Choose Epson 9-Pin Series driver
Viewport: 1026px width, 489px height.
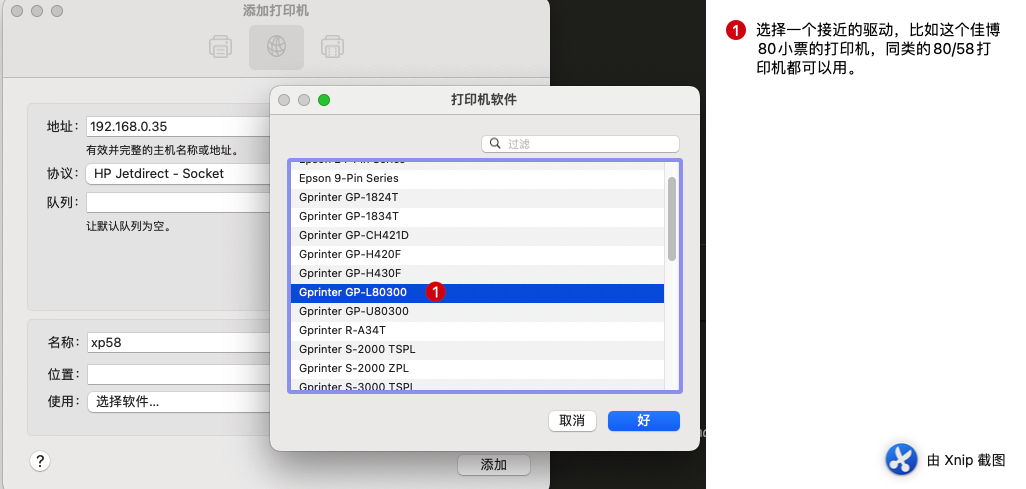pos(348,178)
